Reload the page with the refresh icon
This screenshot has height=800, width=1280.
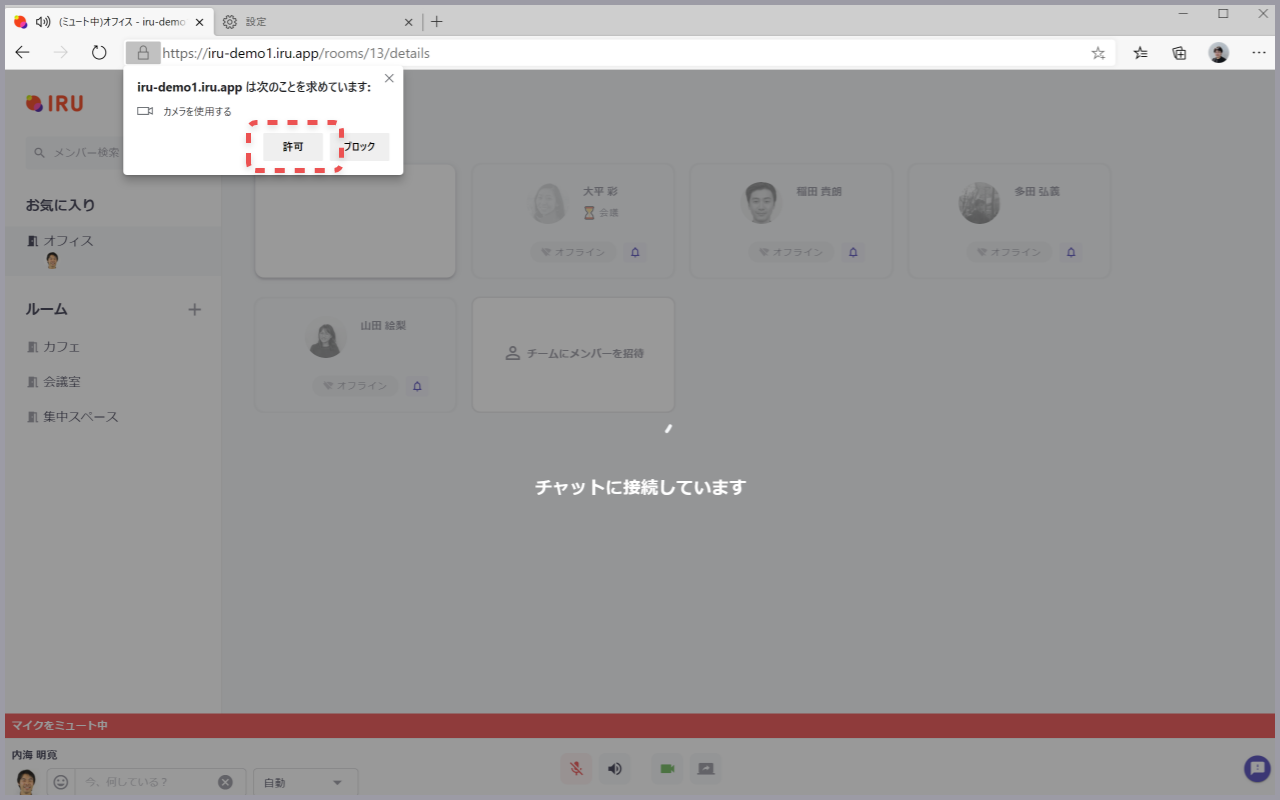tap(99, 53)
